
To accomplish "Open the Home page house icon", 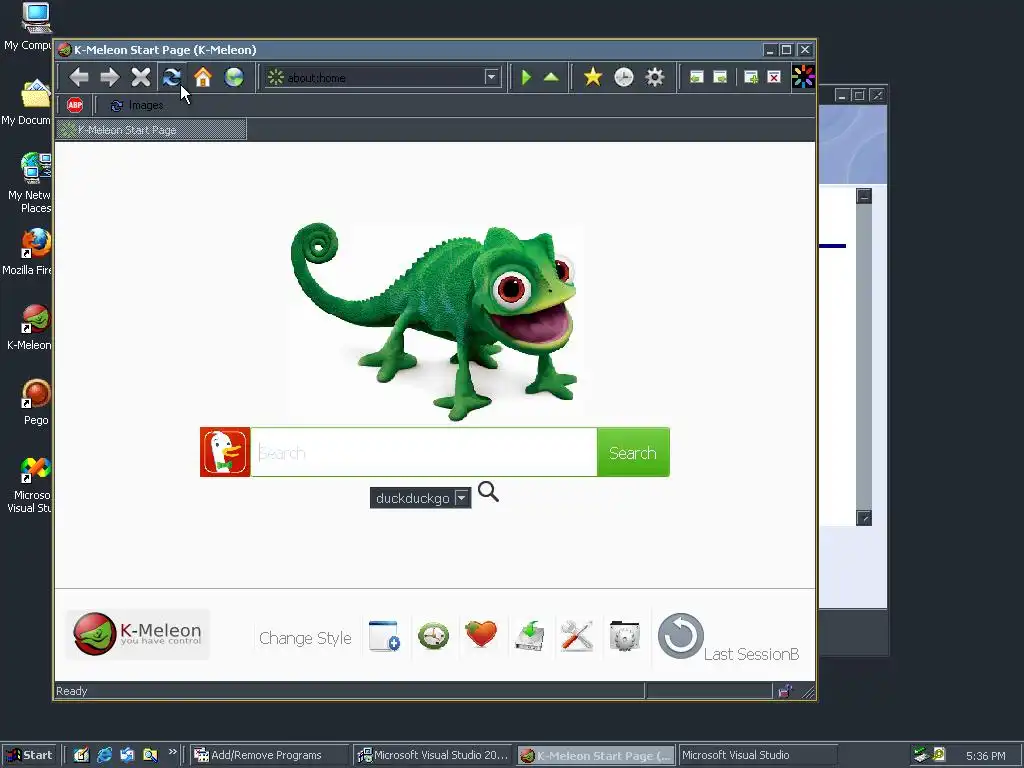I will coord(203,77).
